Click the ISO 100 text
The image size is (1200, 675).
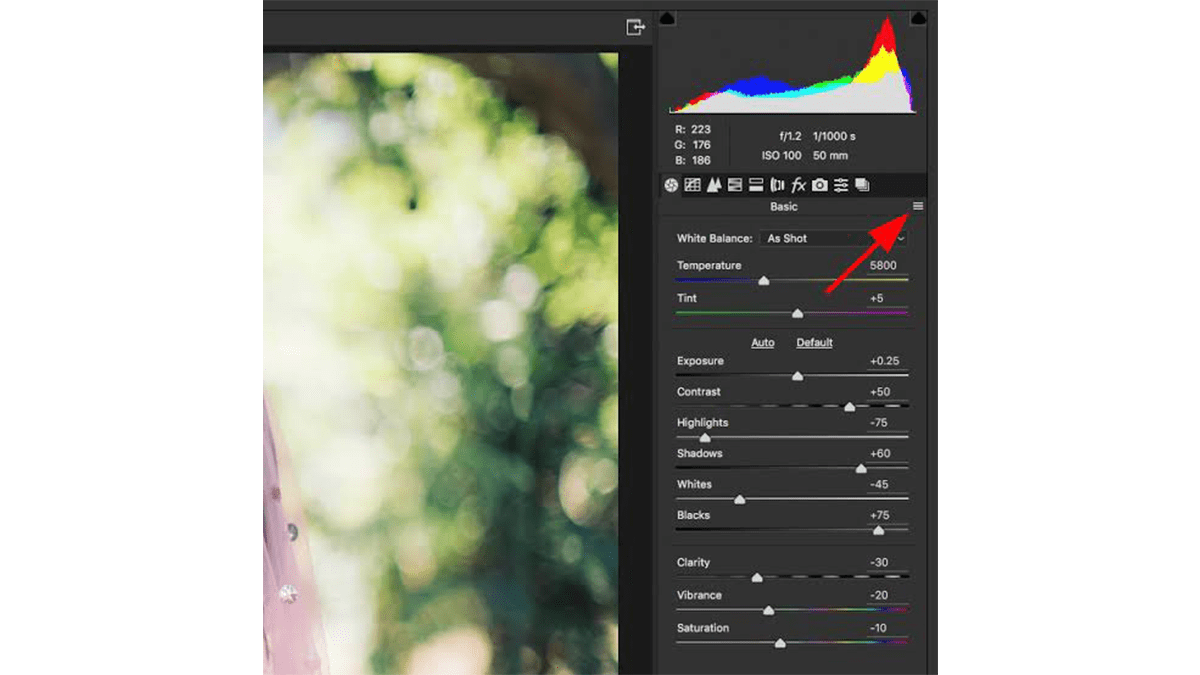coord(782,156)
